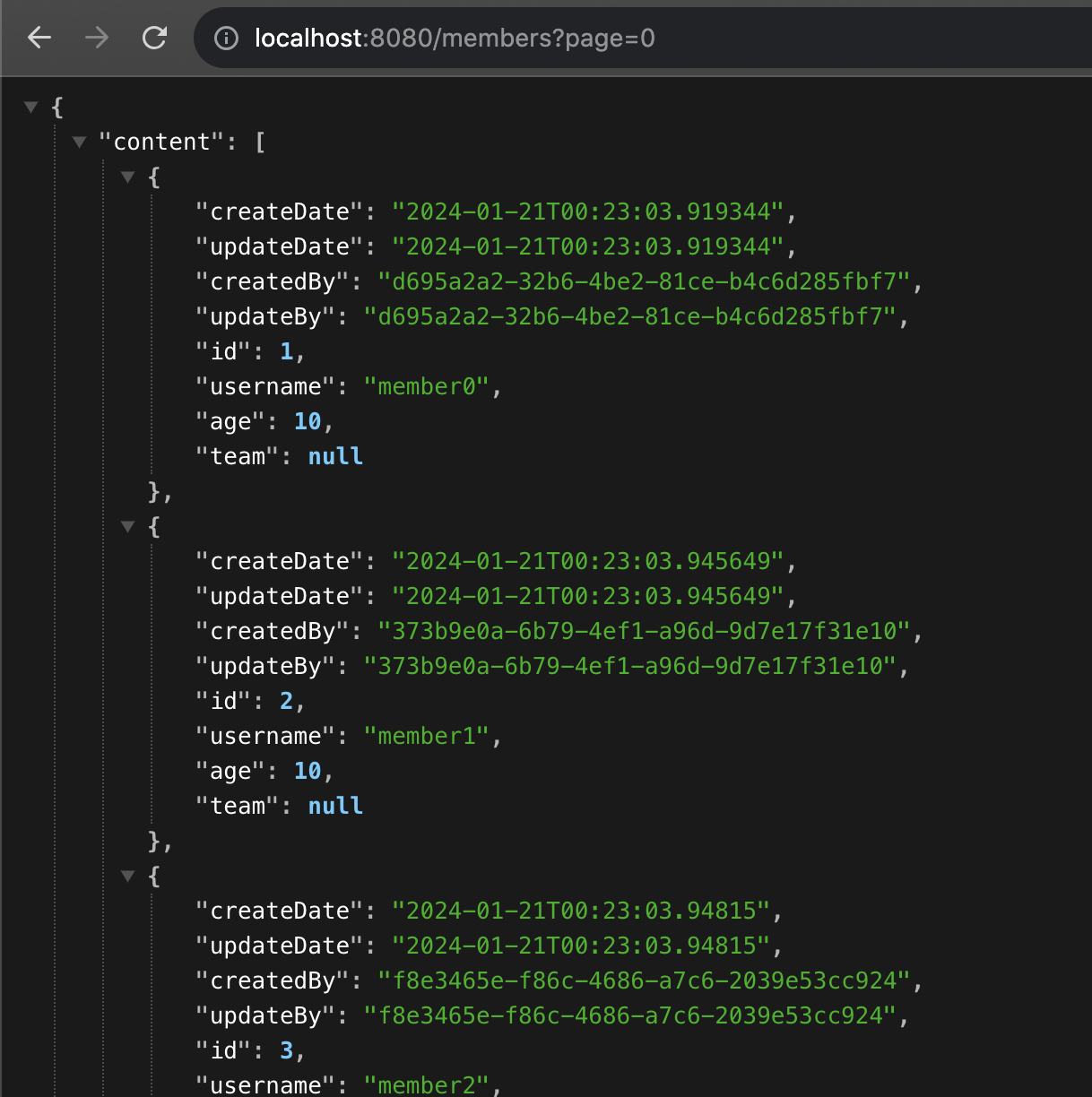Collapse the object containing member2
Screen dimensions: 1092x1097
[128, 876]
